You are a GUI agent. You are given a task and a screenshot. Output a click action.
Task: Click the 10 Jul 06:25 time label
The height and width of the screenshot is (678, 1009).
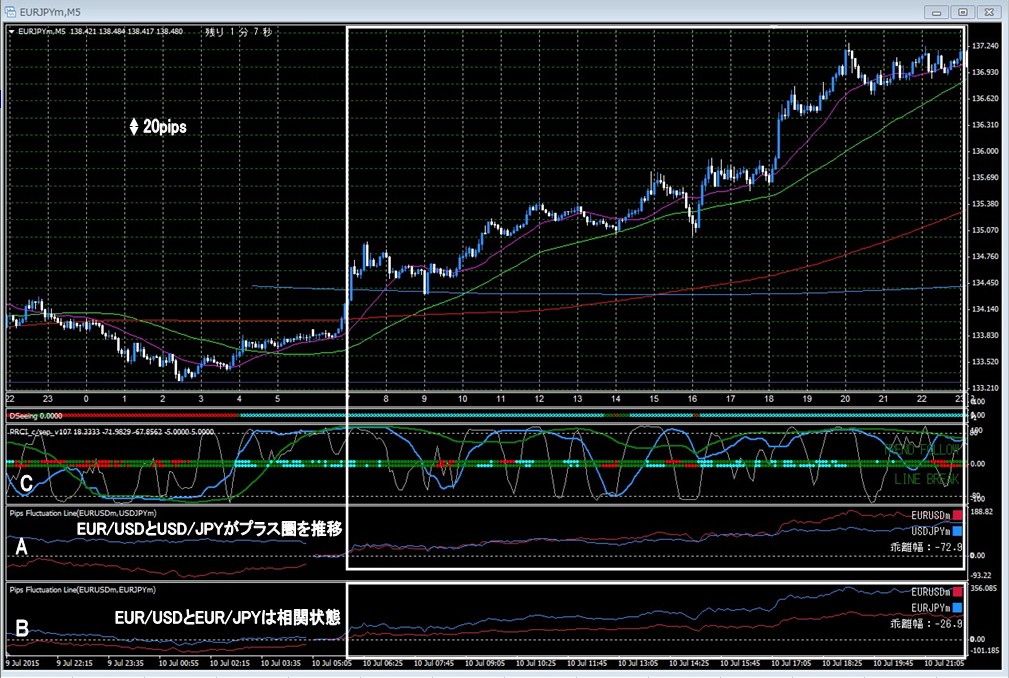coord(383,663)
